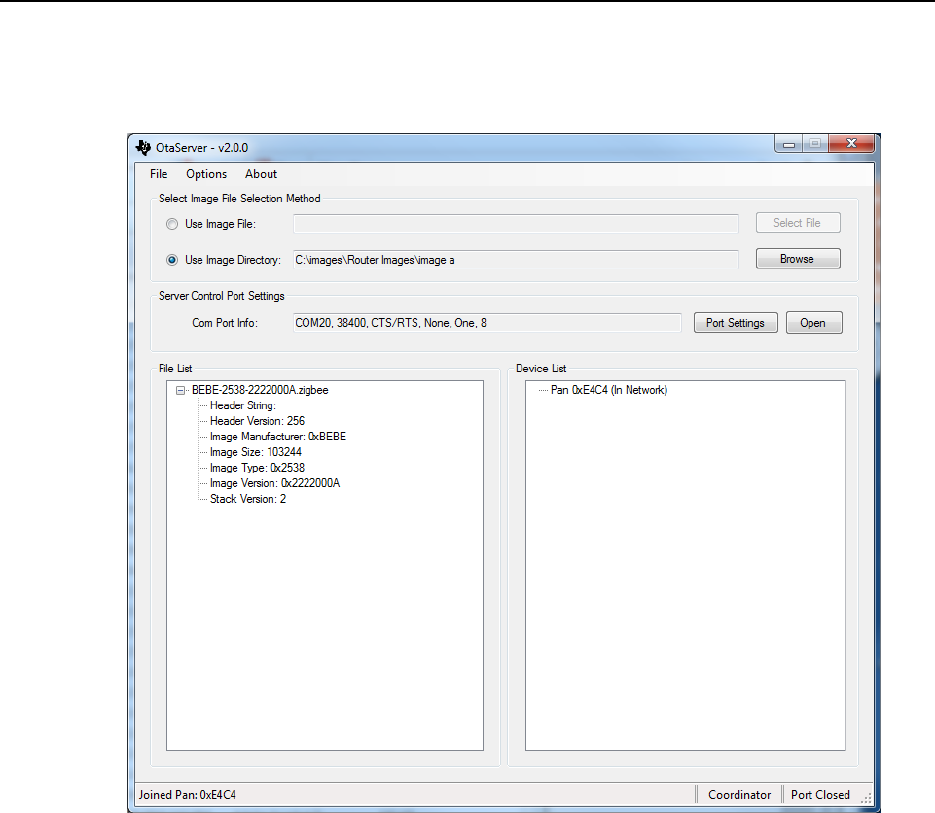Select Pan 0xE4C4 (In Network) device
Viewport: 935px width, 813px height.
[609, 390]
